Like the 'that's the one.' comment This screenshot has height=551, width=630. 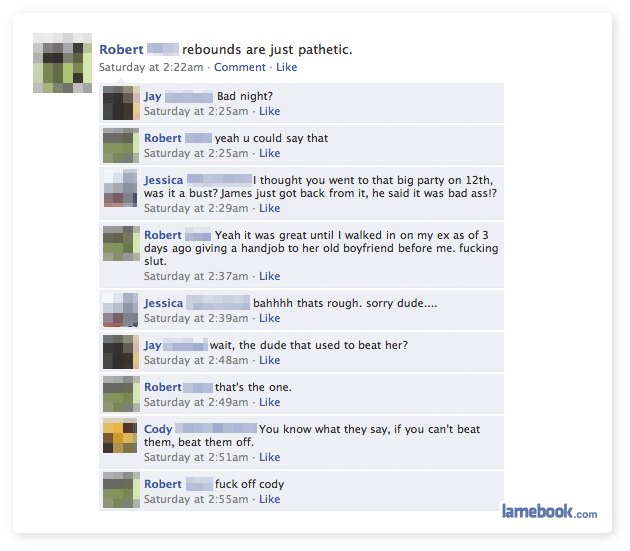[270, 402]
